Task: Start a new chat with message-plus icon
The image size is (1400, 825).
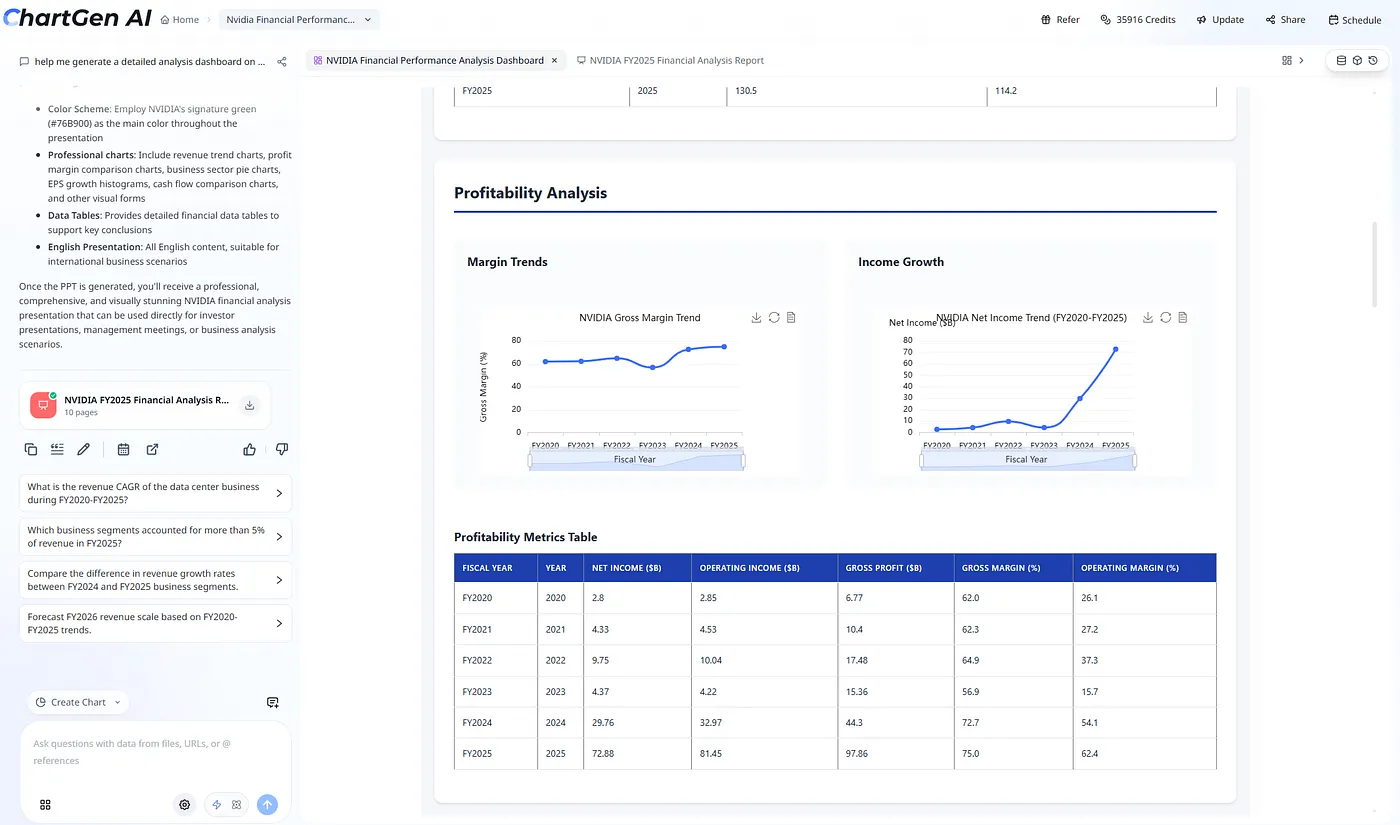Action: 273,703
